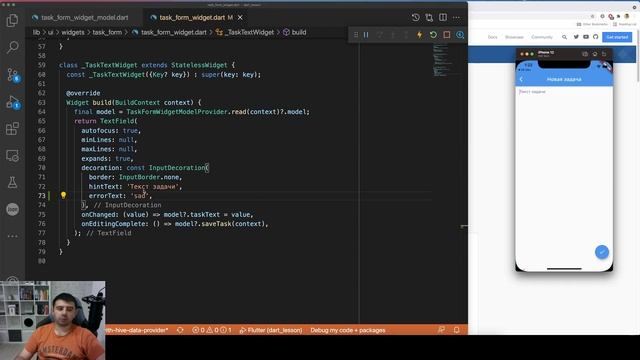Click the debug Step Into button
The height and width of the screenshot is (360, 640).
pos(393,35)
